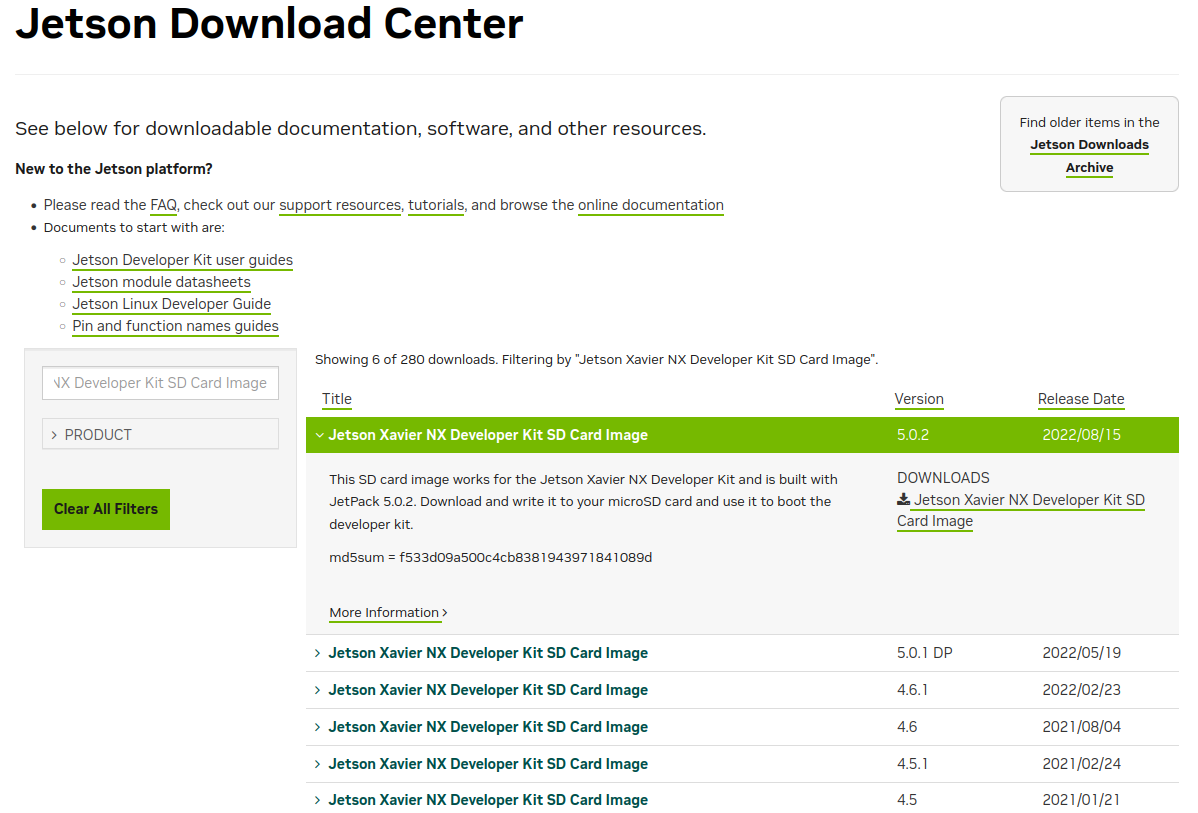This screenshot has width=1198, height=813.
Task: Open Jetson Linux Developer Guide
Action: click(172, 304)
